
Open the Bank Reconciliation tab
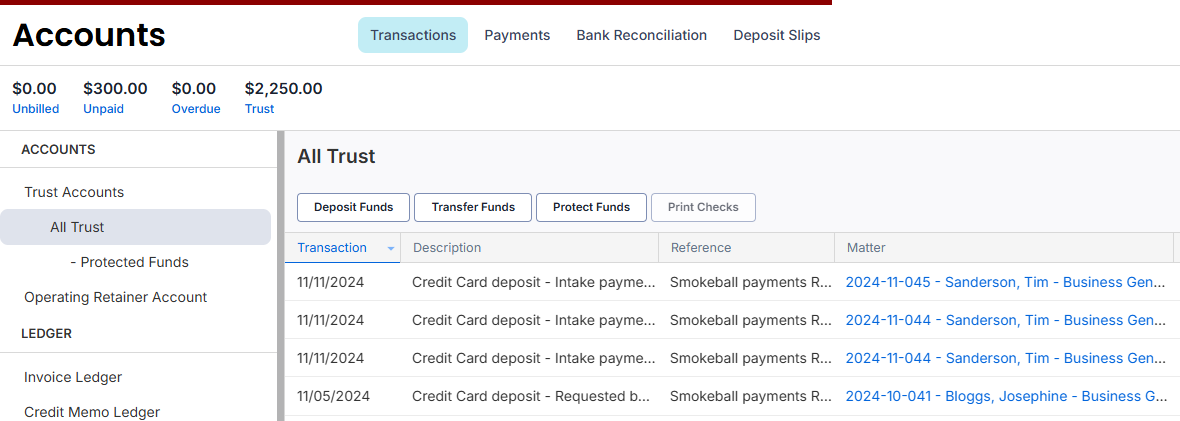pyautogui.click(x=641, y=35)
